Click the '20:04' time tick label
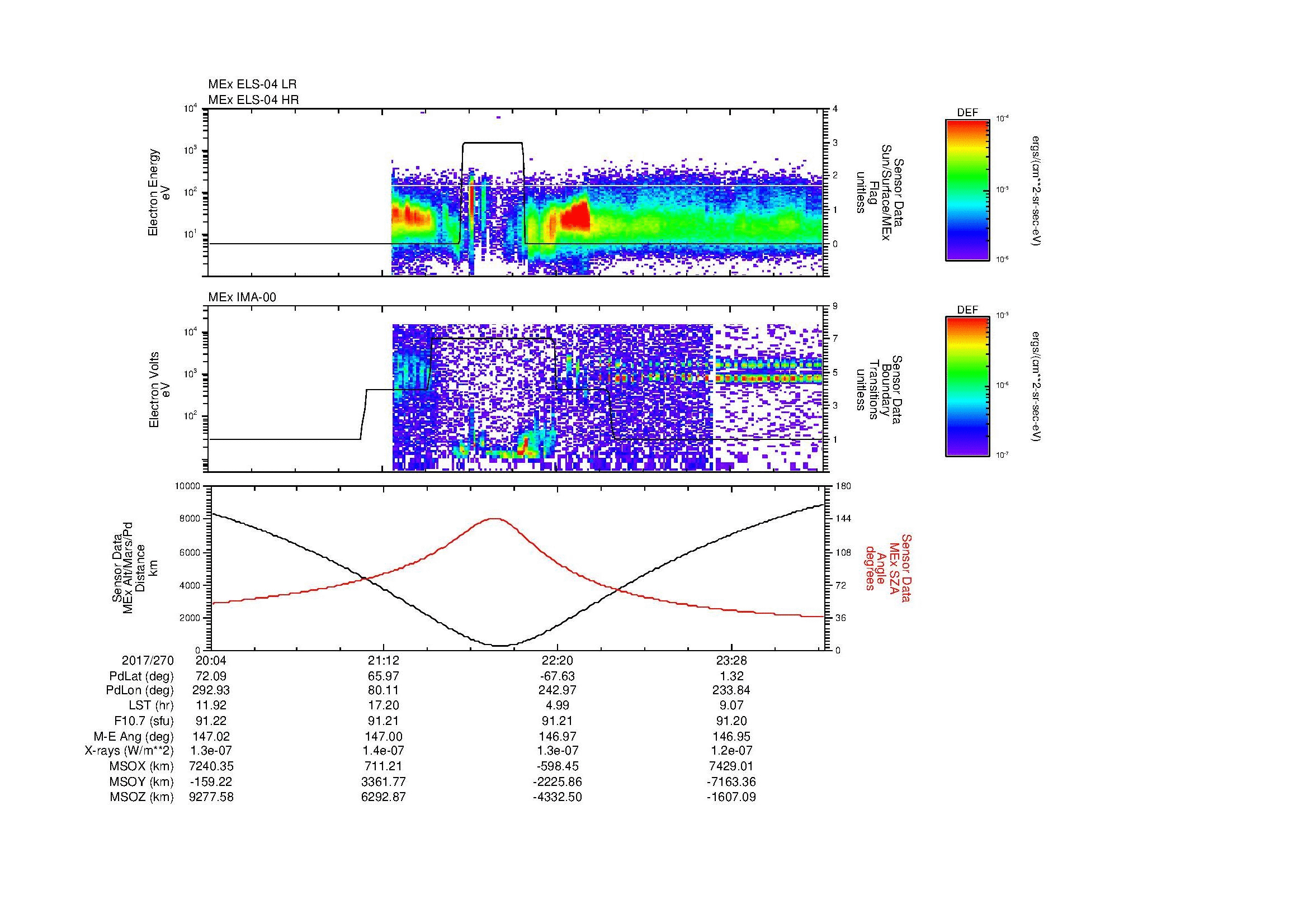Image resolution: width=1308 pixels, height=924 pixels. tap(211, 661)
